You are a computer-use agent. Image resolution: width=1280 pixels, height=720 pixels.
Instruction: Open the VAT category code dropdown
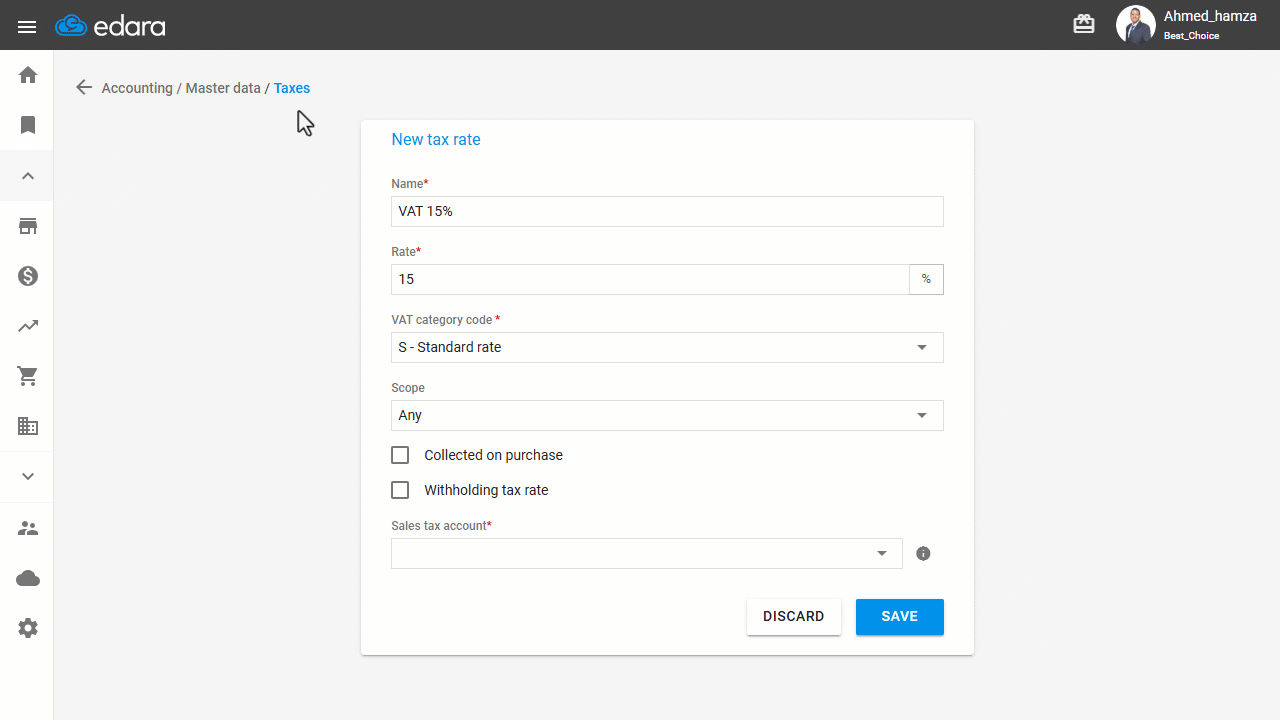[667, 347]
